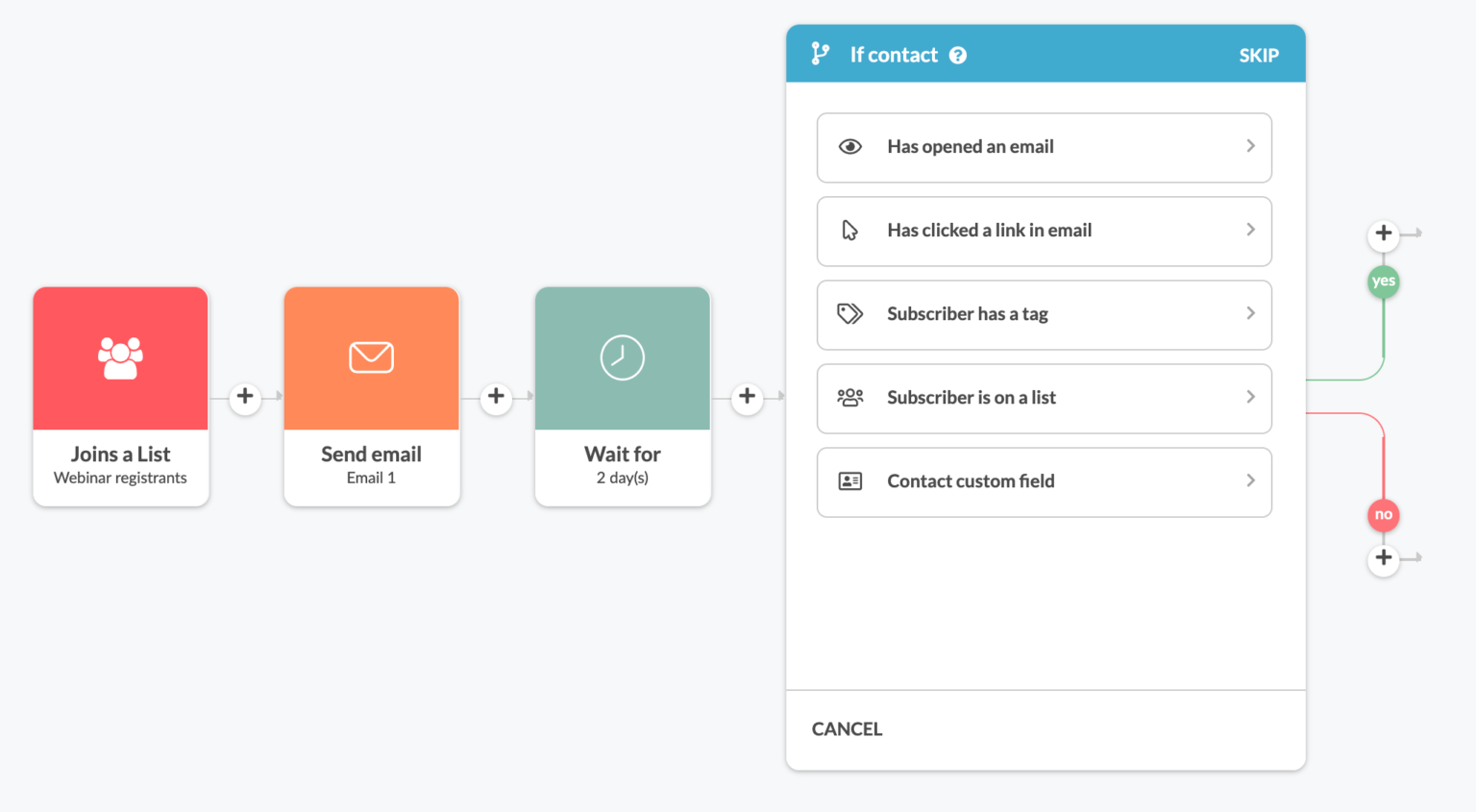1476x812 pixels.
Task: Click the group icon for subscriber list
Action: [x=849, y=398]
